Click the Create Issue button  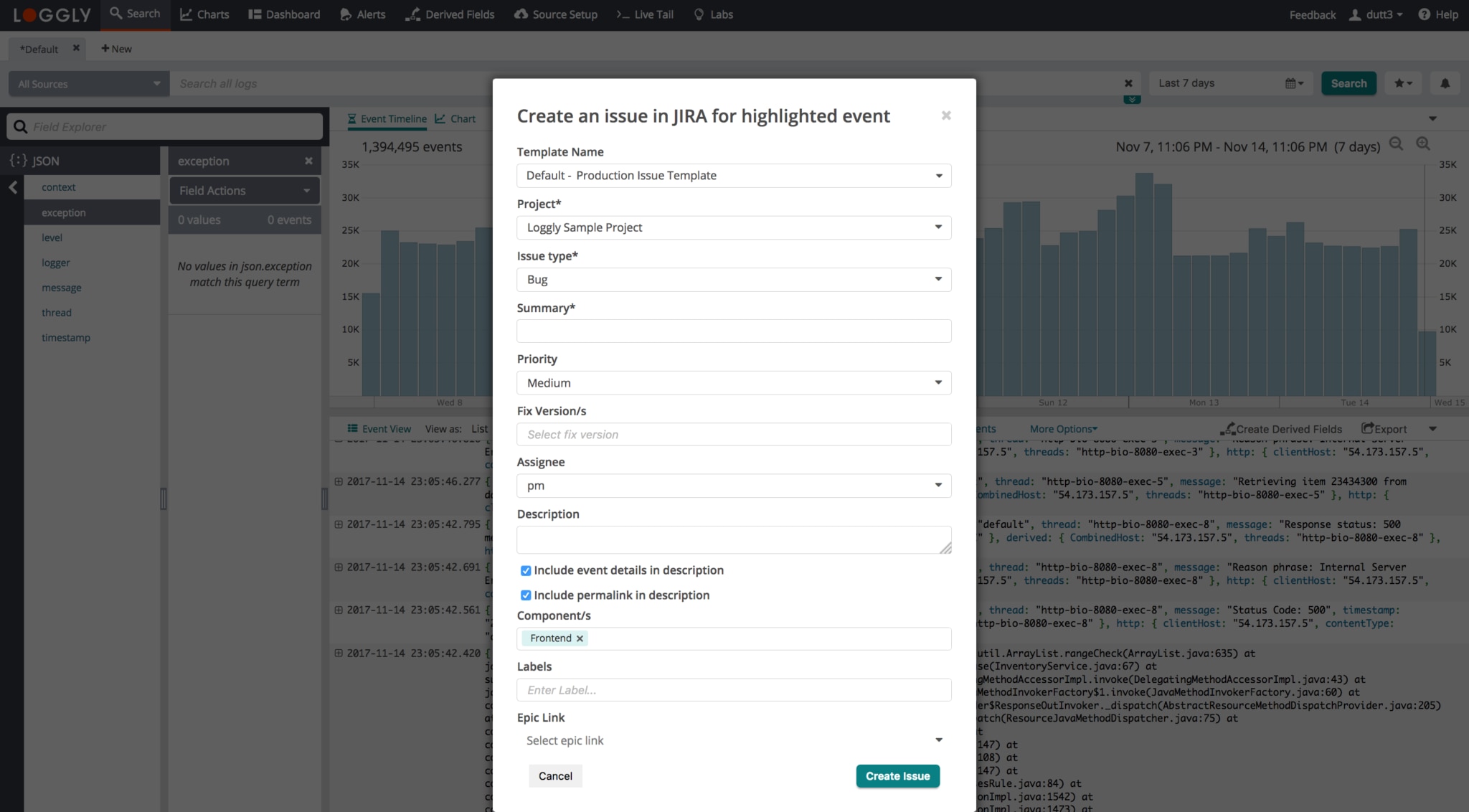[x=897, y=776]
